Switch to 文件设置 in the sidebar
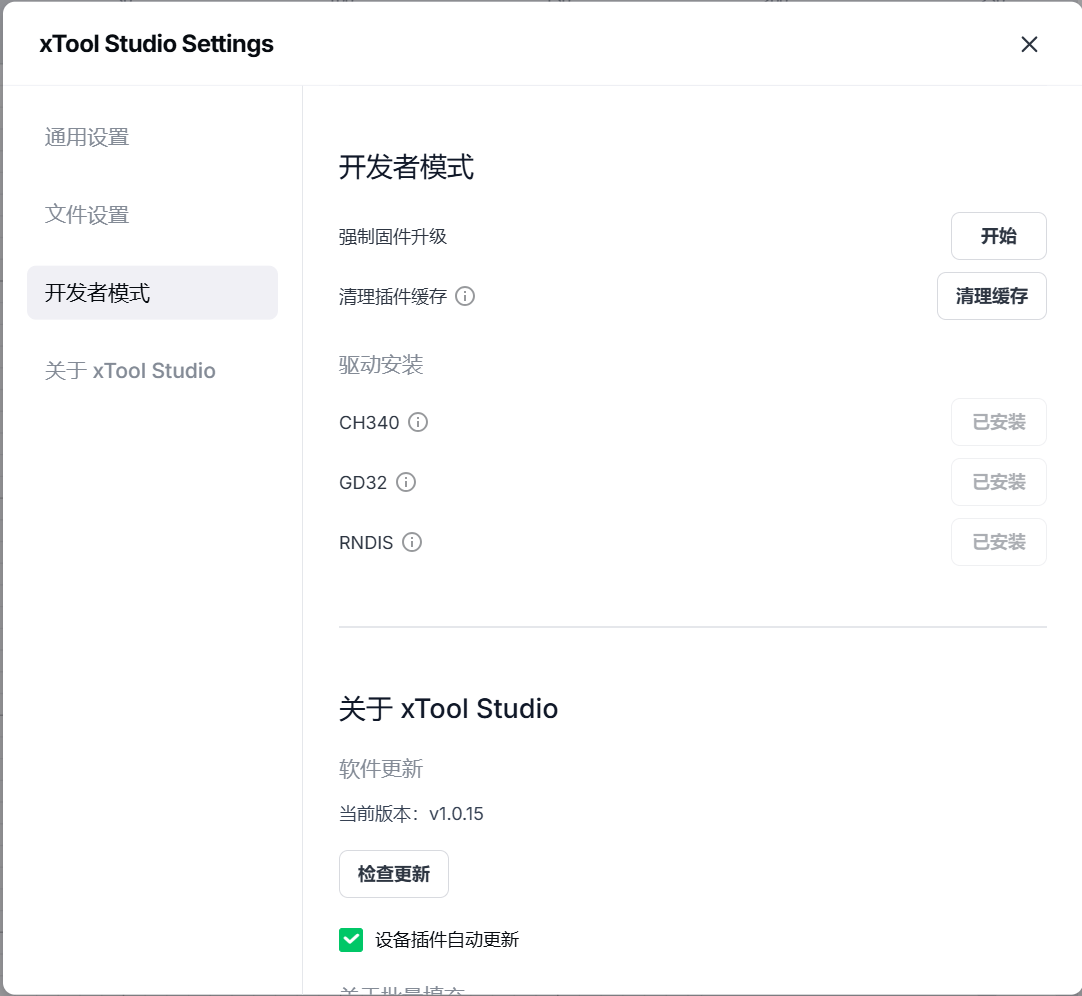The height and width of the screenshot is (996, 1082). coord(87,215)
